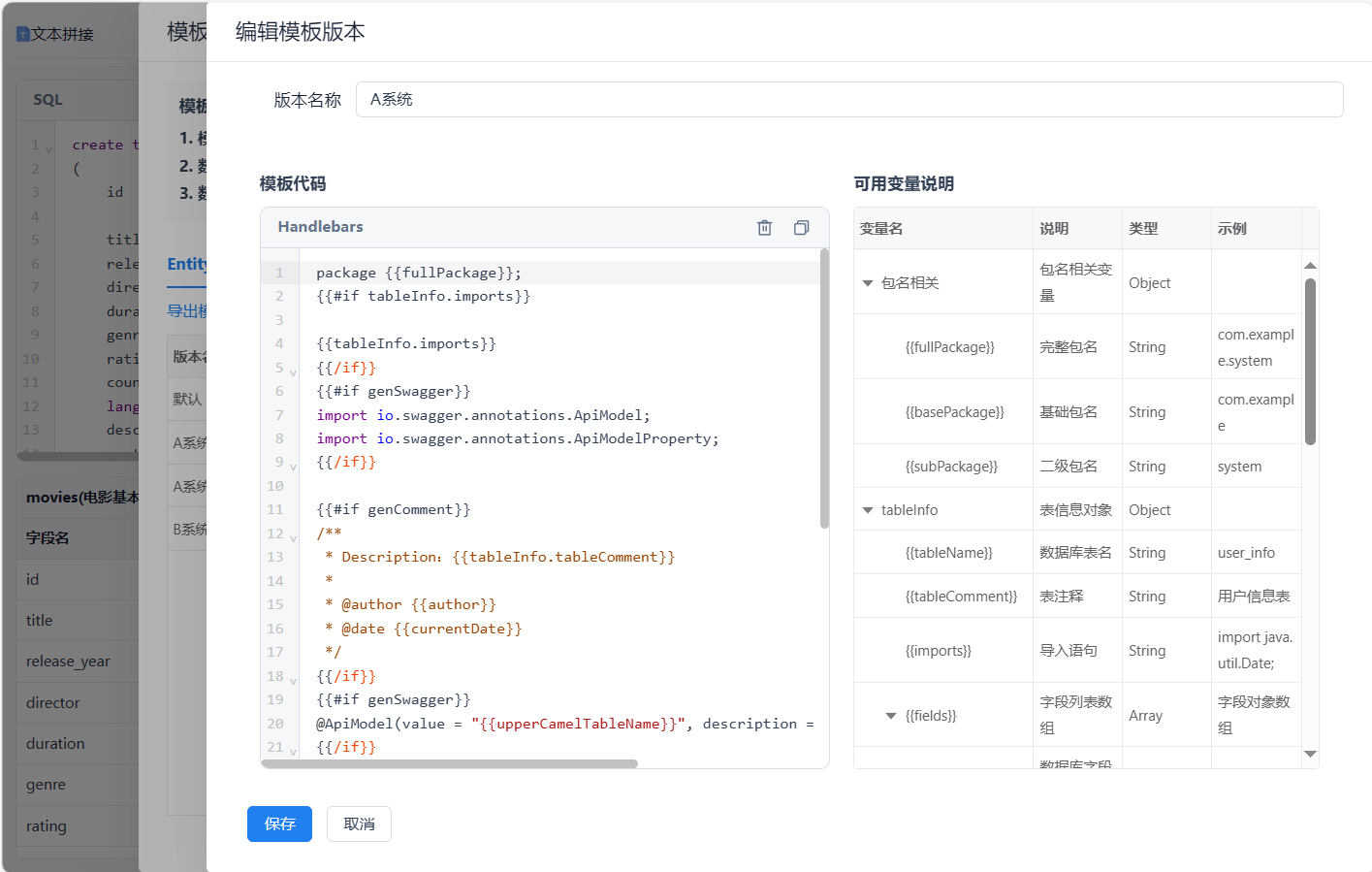Click the 变量名 column header
1372x872 pixels.
click(x=943, y=229)
